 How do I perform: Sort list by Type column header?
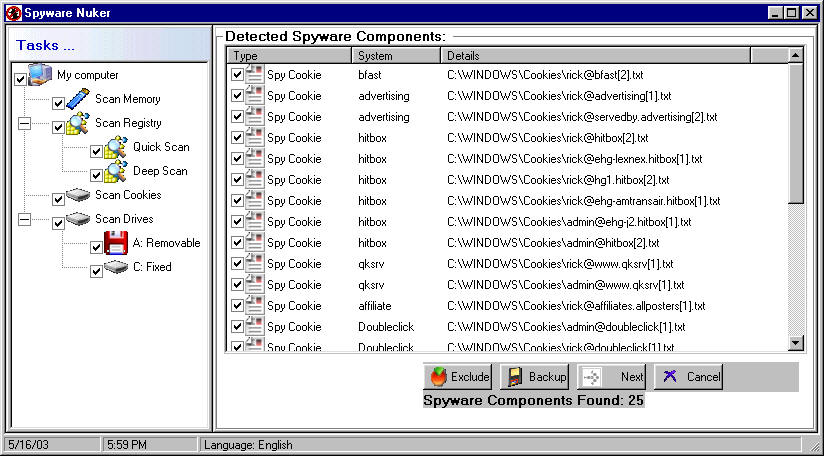(x=290, y=55)
